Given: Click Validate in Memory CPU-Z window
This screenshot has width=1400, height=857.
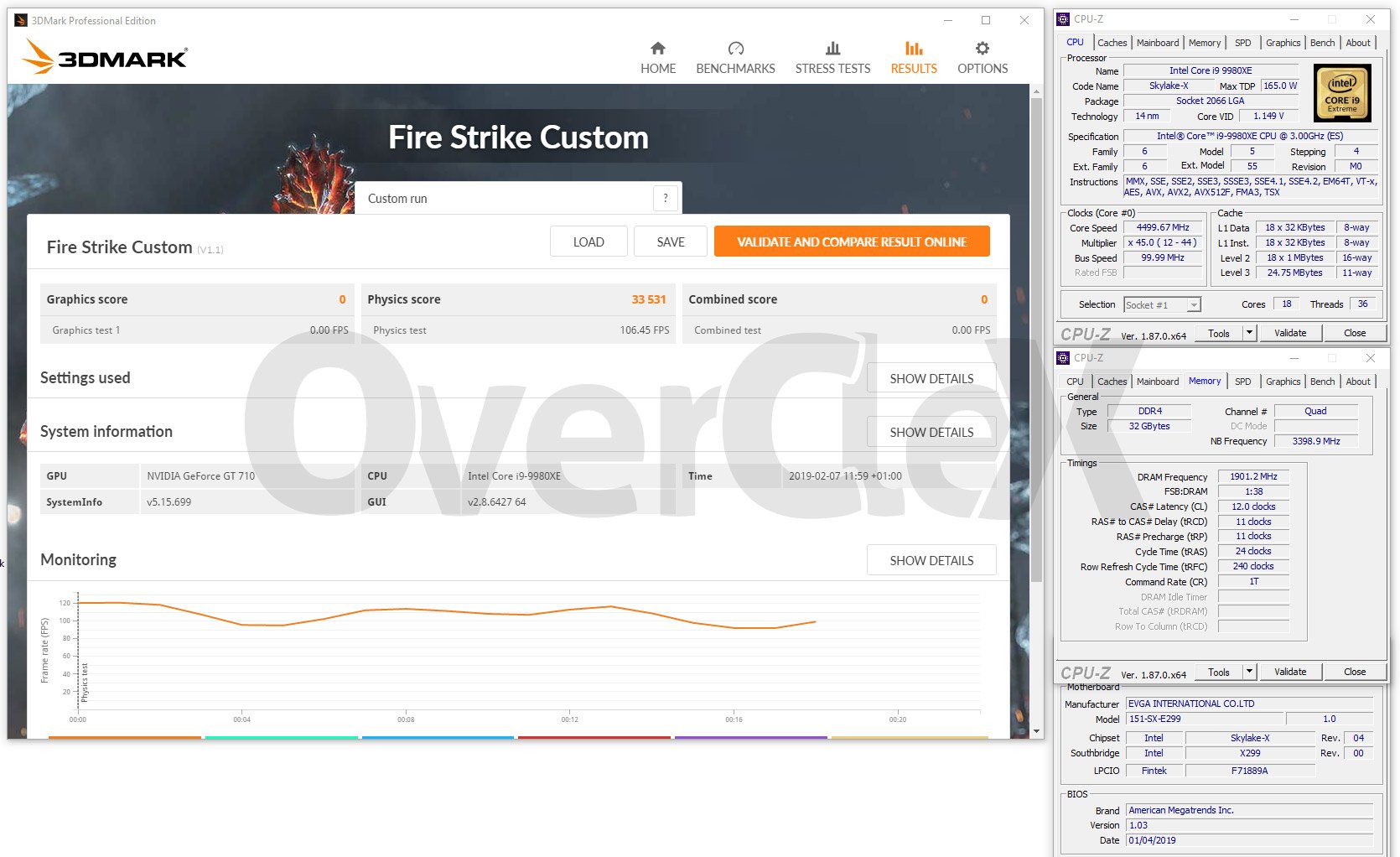Looking at the screenshot, I should coord(1290,672).
